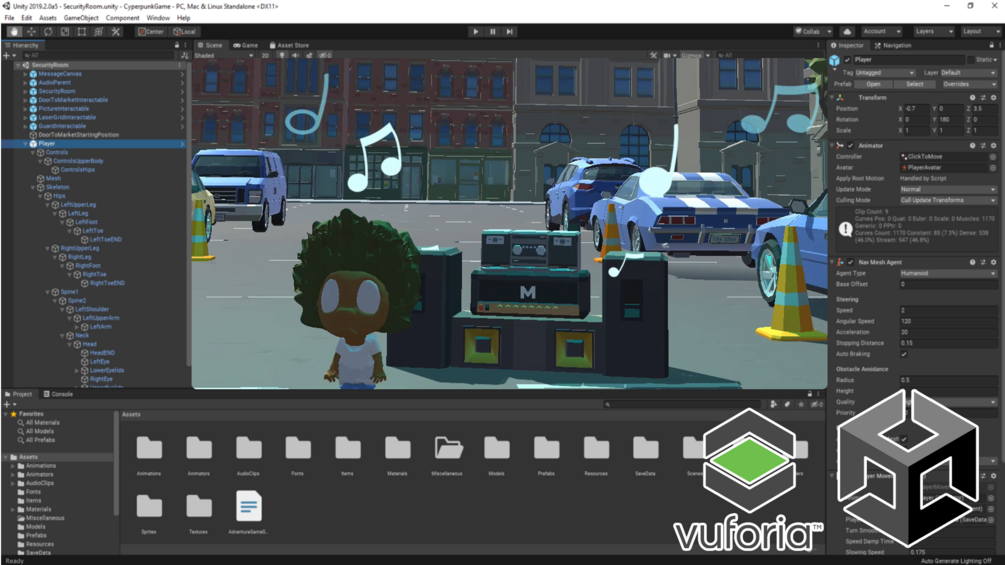Toggle pivot Center mode button
The height and width of the screenshot is (565, 1005).
coord(151,31)
